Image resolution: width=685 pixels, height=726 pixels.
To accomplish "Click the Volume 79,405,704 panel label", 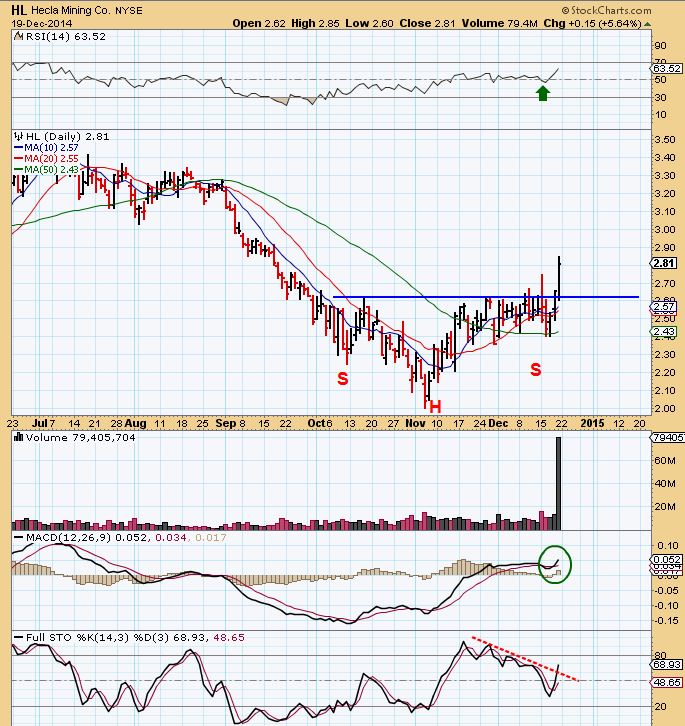I will (x=81, y=437).
